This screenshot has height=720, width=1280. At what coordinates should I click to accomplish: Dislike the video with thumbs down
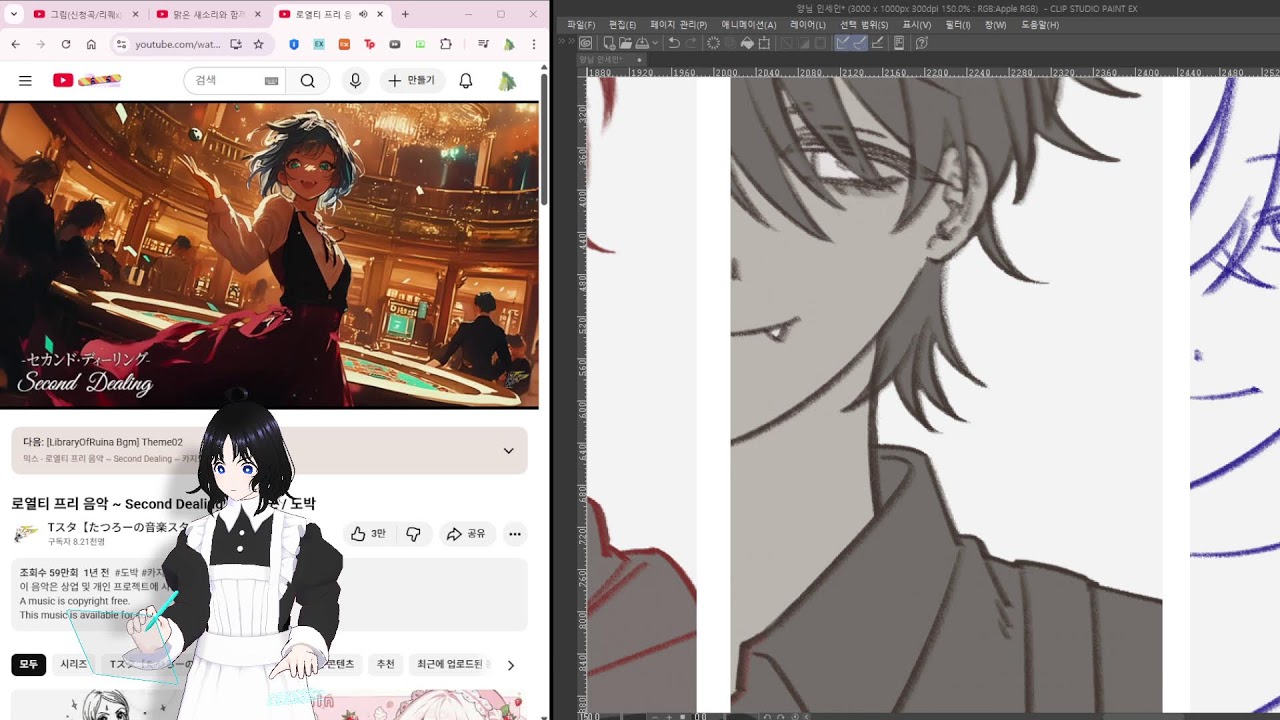coord(413,534)
